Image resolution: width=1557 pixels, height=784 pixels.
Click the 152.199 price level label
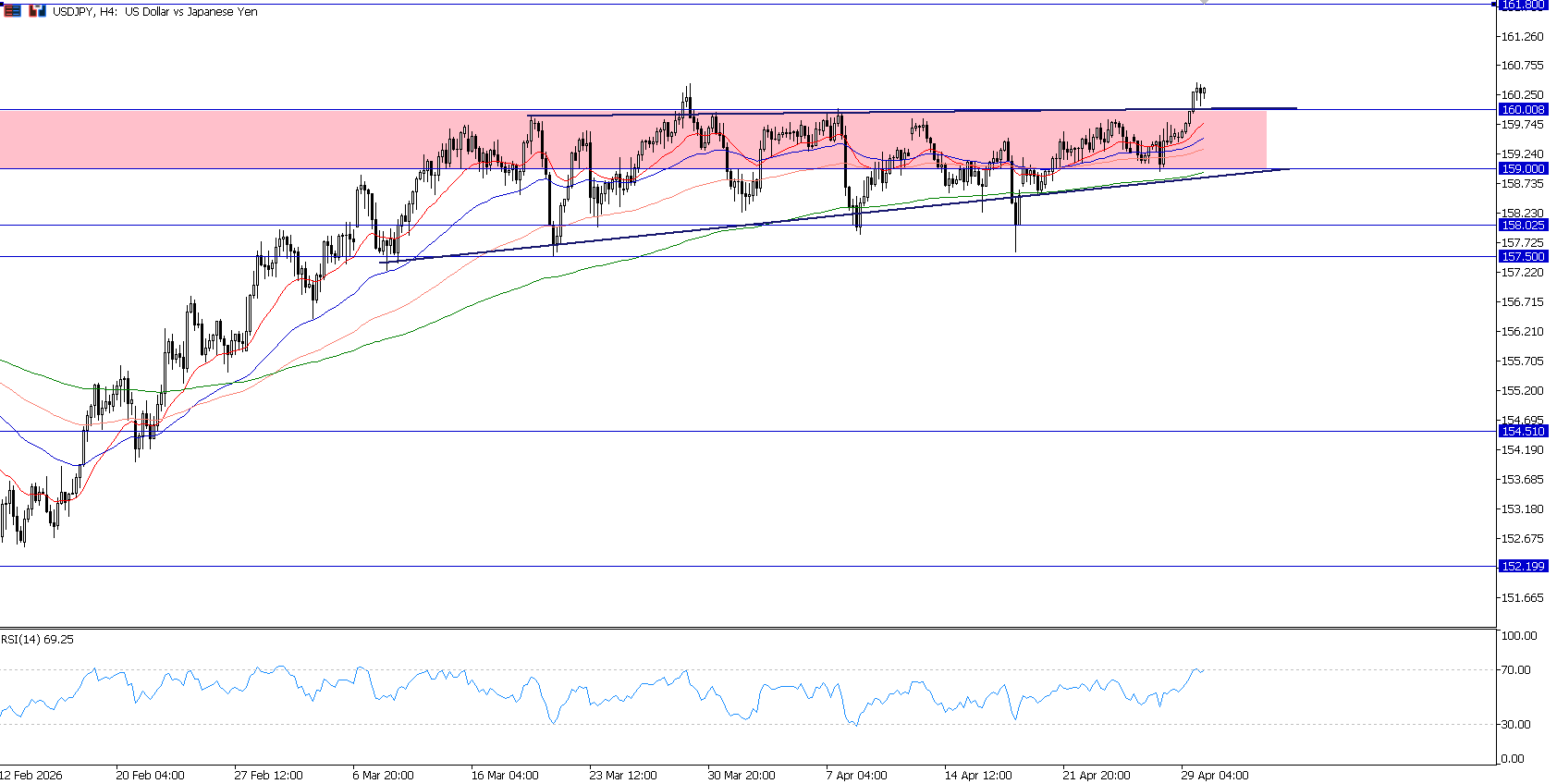pyautogui.click(x=1522, y=566)
